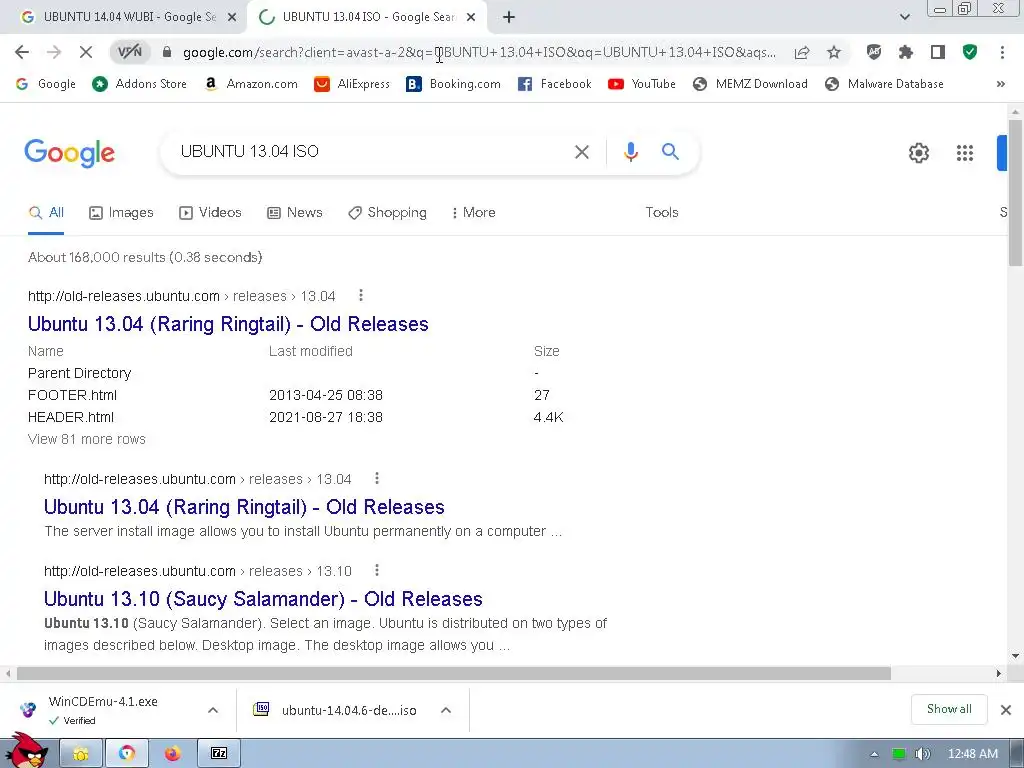1024x768 pixels.
Task: Show all downloads
Action: [949, 709]
